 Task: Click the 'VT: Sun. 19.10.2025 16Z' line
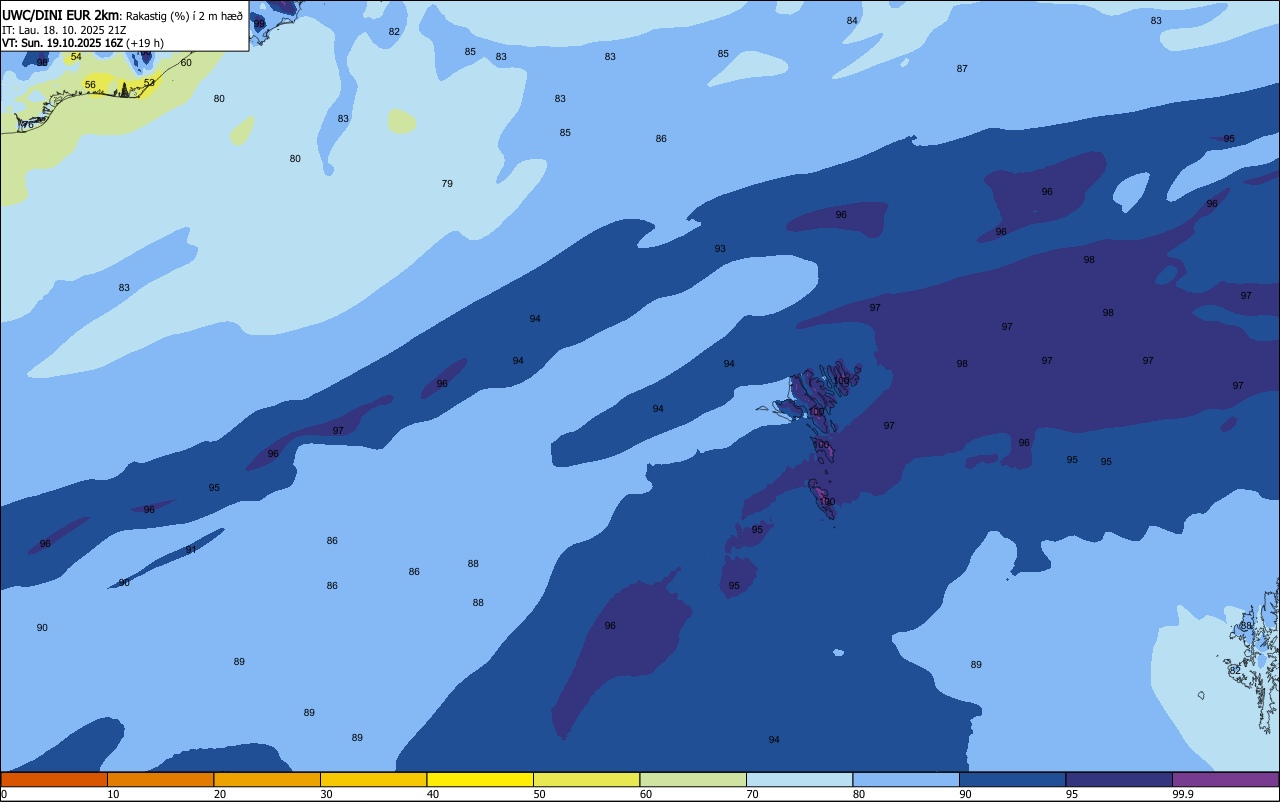(x=63, y=43)
